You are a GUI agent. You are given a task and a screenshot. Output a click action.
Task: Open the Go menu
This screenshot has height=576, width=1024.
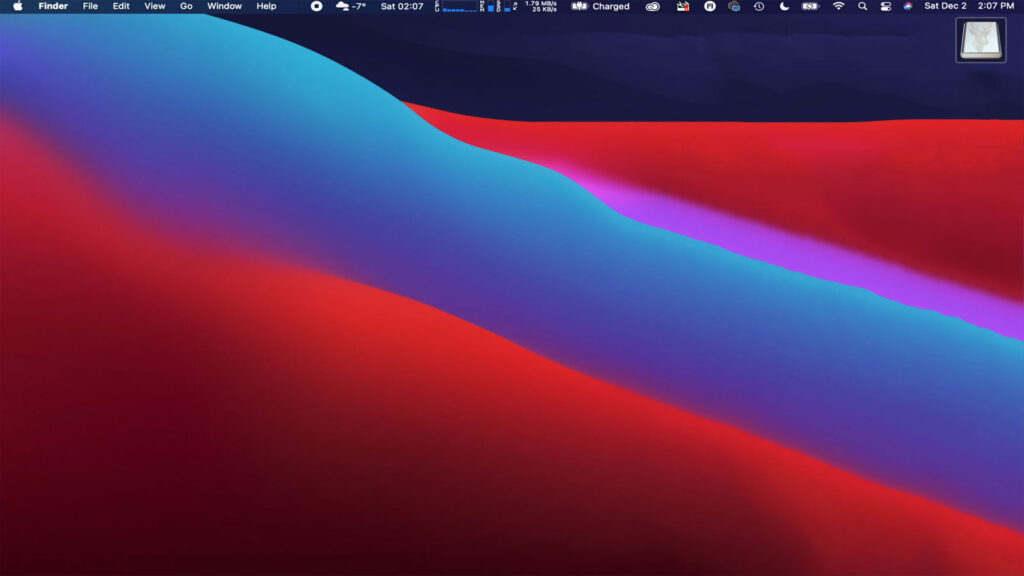pyautogui.click(x=186, y=6)
